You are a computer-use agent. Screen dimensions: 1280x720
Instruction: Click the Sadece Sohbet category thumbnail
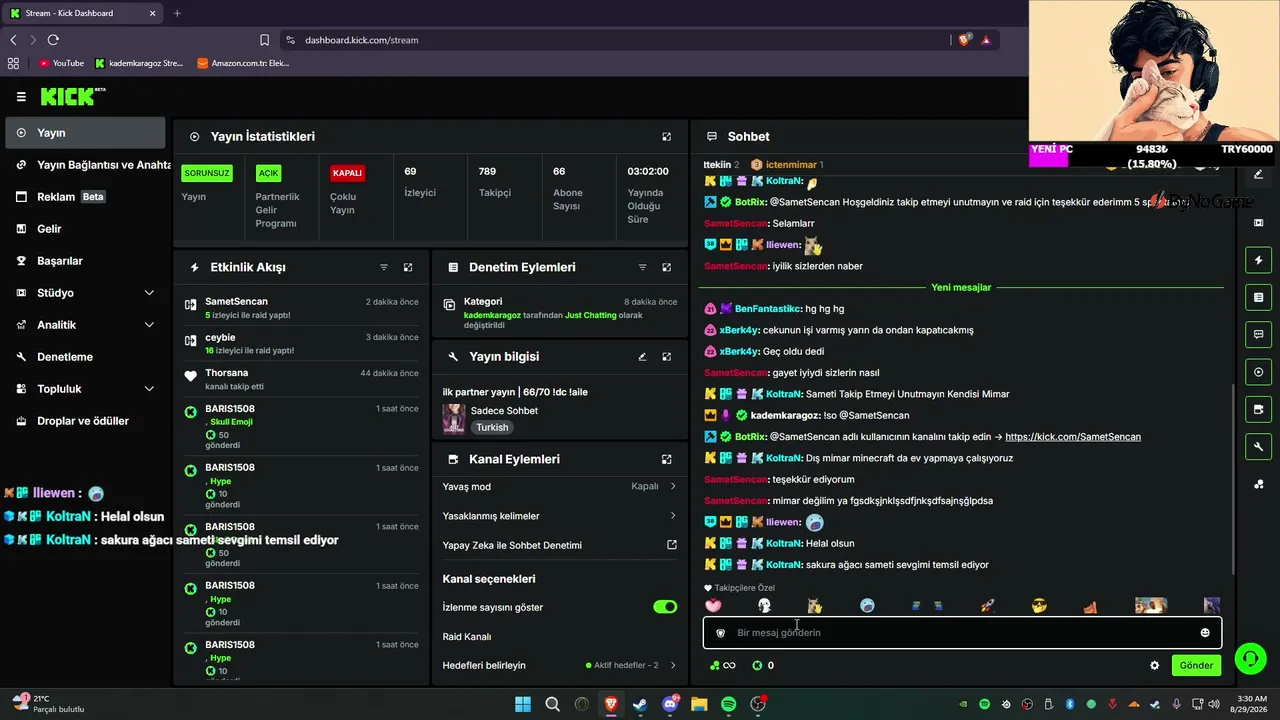click(454, 419)
